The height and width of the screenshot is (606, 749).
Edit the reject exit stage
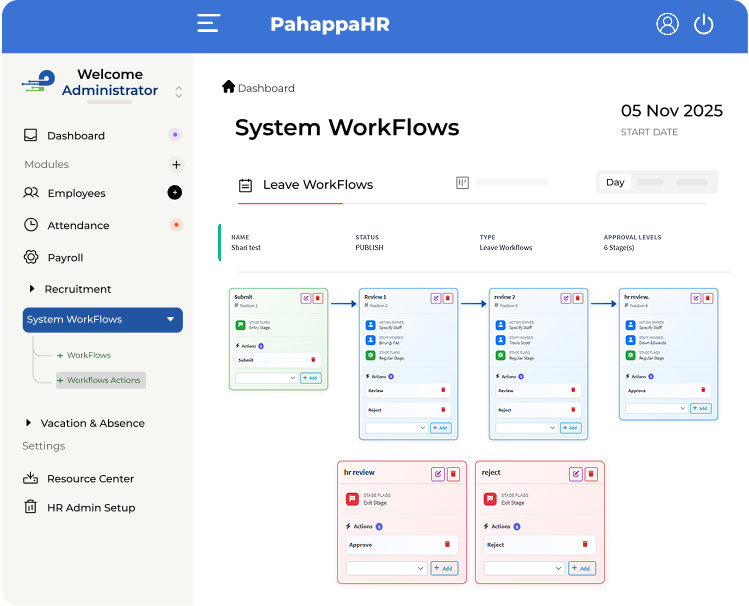pos(576,473)
